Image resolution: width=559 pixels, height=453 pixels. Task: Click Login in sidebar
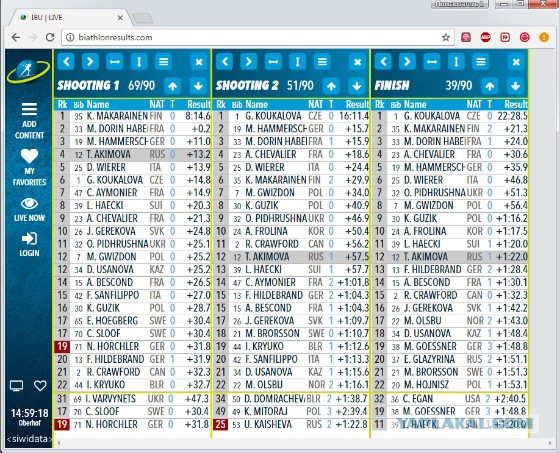[29, 244]
